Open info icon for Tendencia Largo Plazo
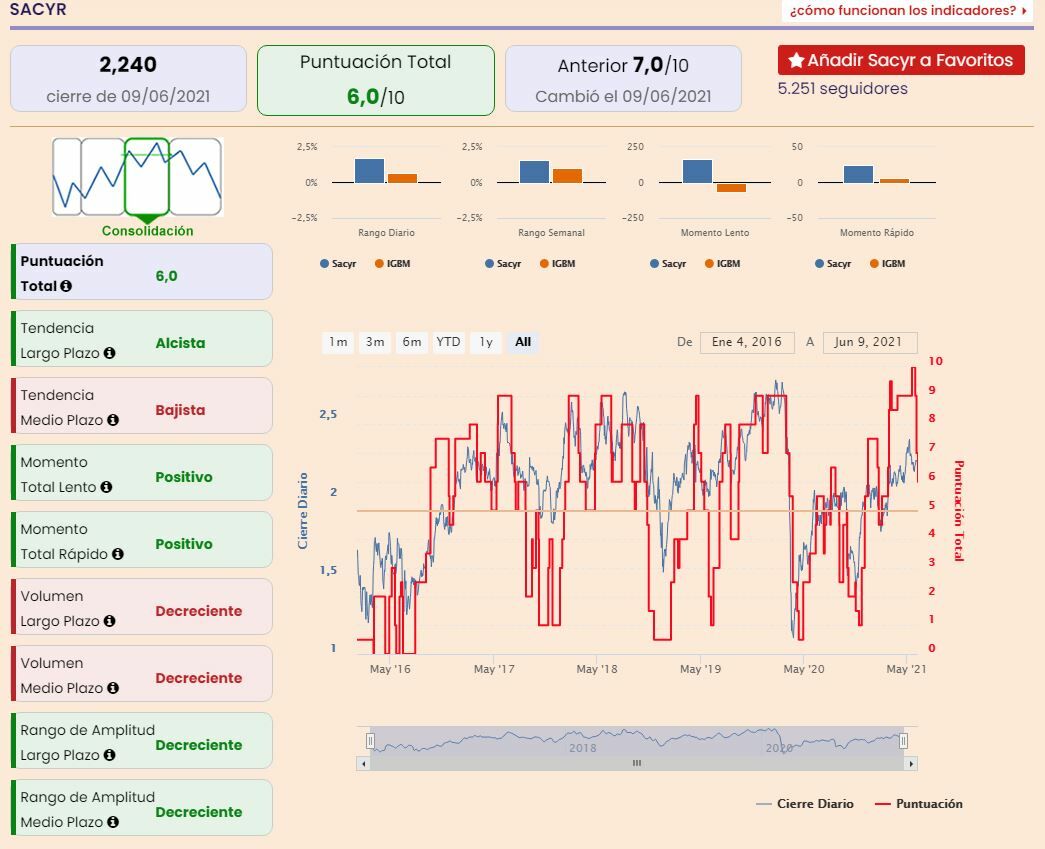 109,353
